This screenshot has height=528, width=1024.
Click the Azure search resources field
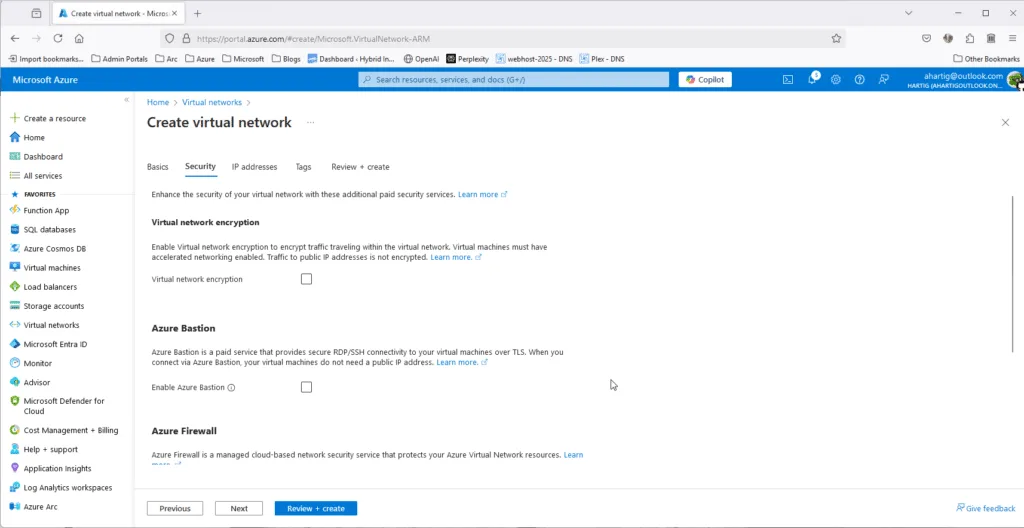[x=513, y=80]
